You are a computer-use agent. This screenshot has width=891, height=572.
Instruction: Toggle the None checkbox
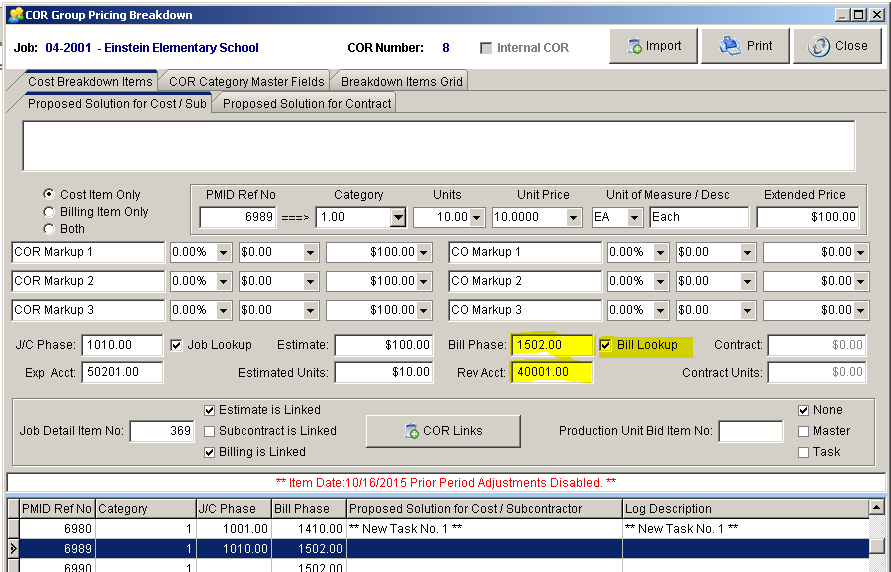(803, 410)
